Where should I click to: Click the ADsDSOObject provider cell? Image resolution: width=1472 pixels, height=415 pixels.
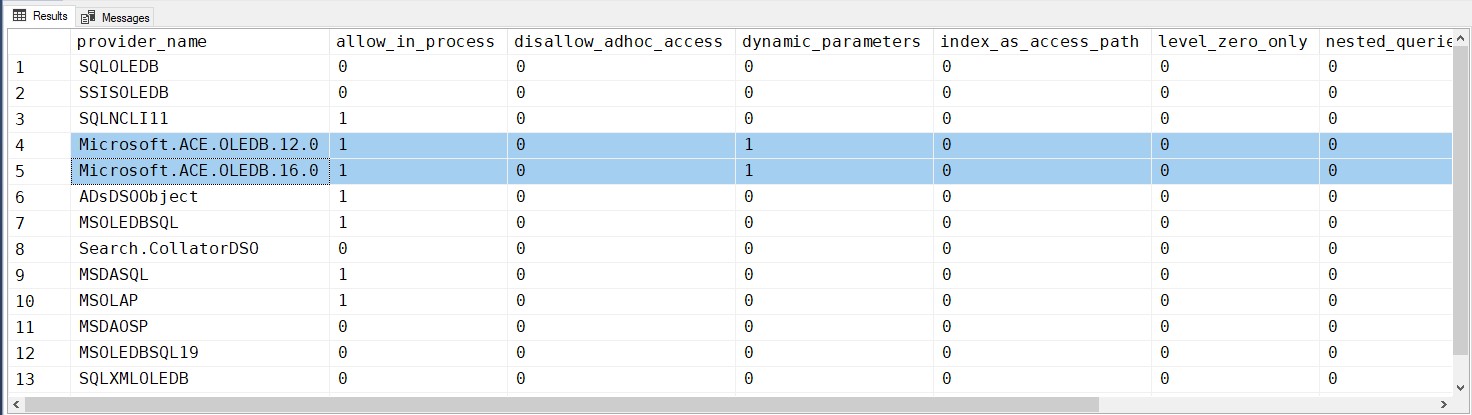[200, 197]
